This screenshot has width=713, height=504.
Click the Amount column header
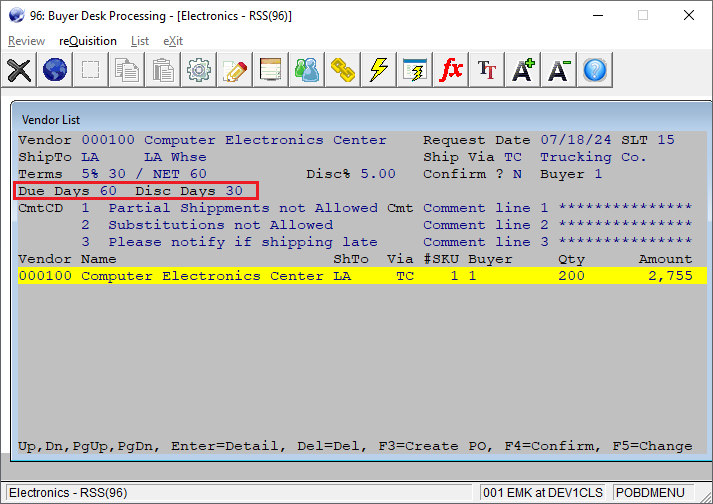[x=666, y=259]
